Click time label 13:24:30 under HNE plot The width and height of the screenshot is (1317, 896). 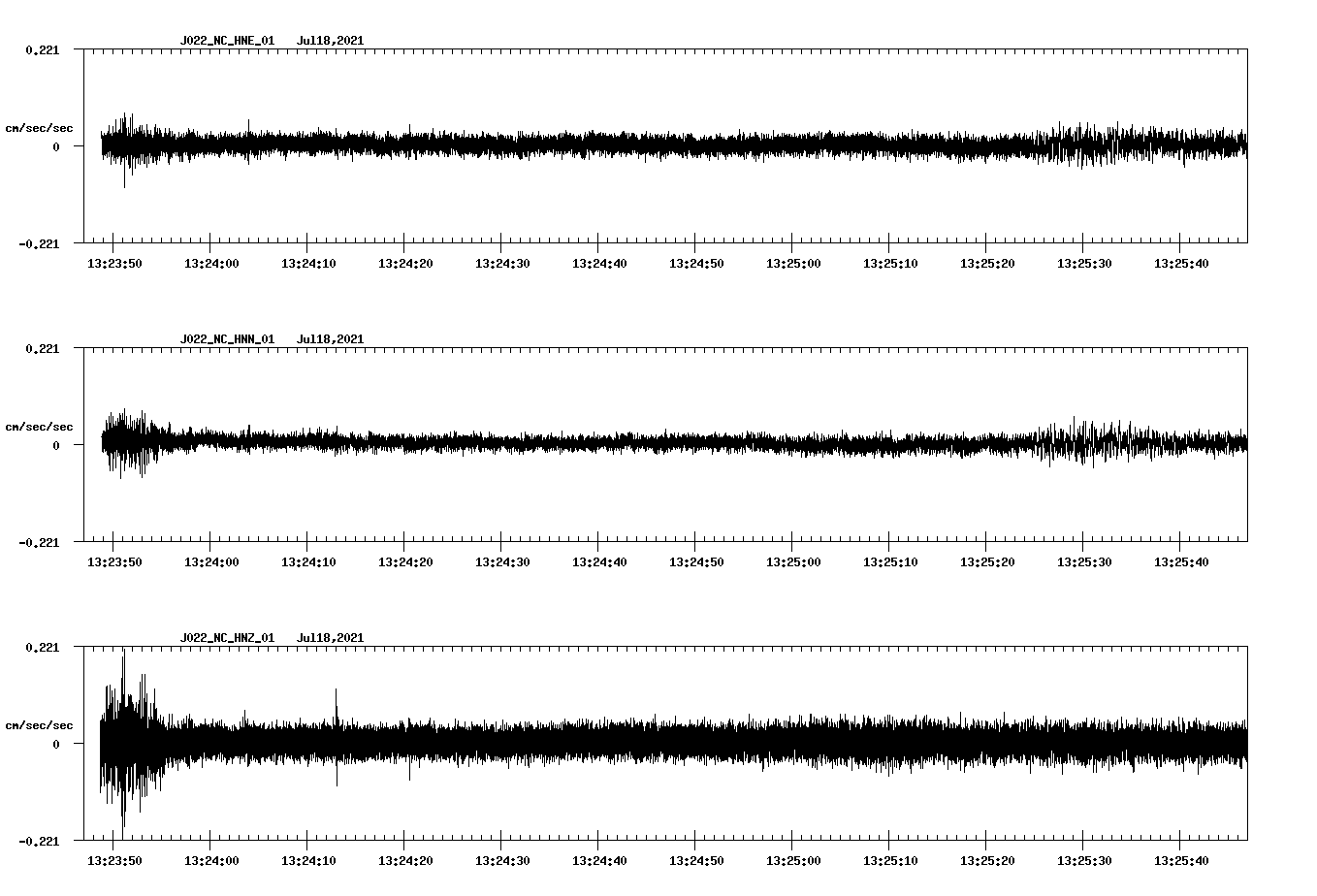point(502,263)
